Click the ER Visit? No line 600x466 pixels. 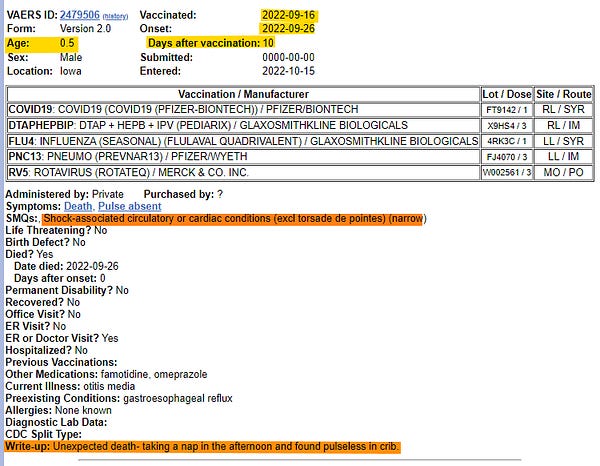(x=36, y=326)
